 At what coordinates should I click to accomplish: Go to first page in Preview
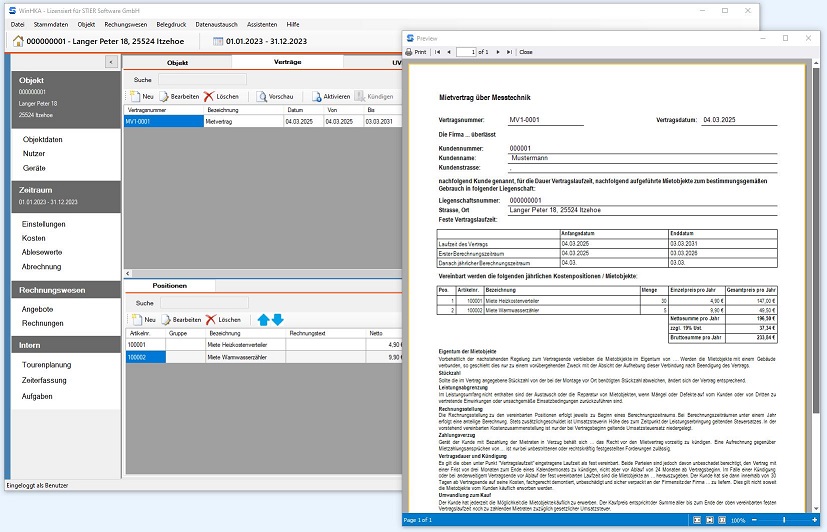[x=437, y=51]
